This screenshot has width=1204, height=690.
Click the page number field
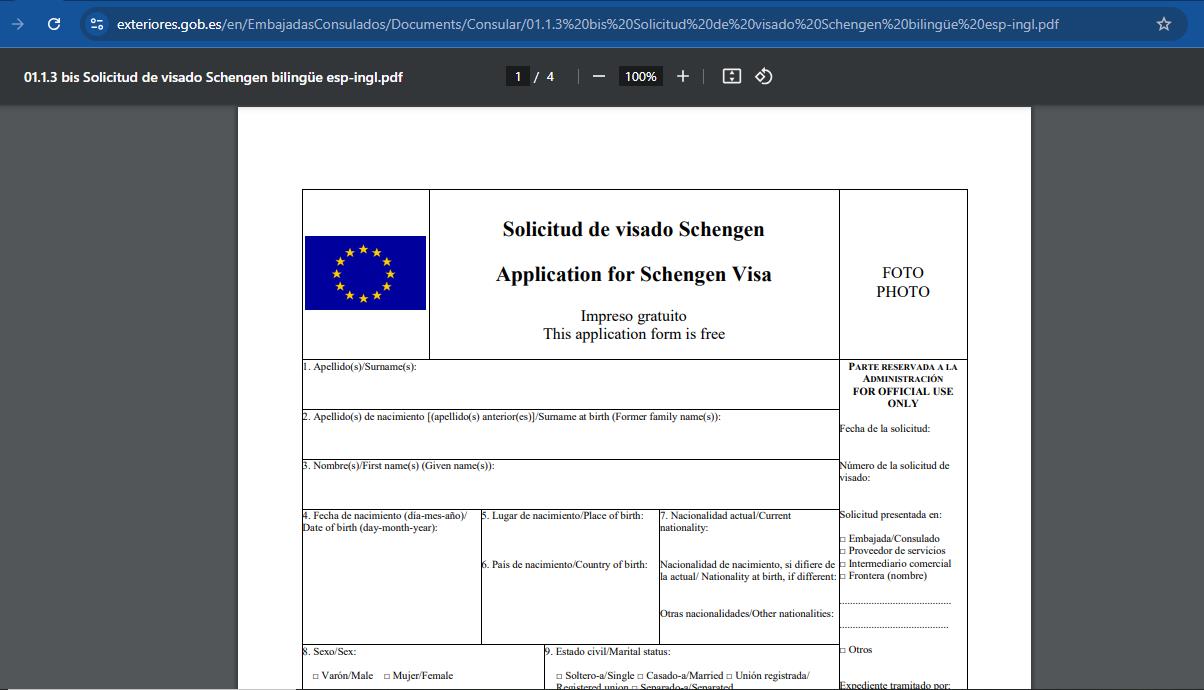point(518,76)
